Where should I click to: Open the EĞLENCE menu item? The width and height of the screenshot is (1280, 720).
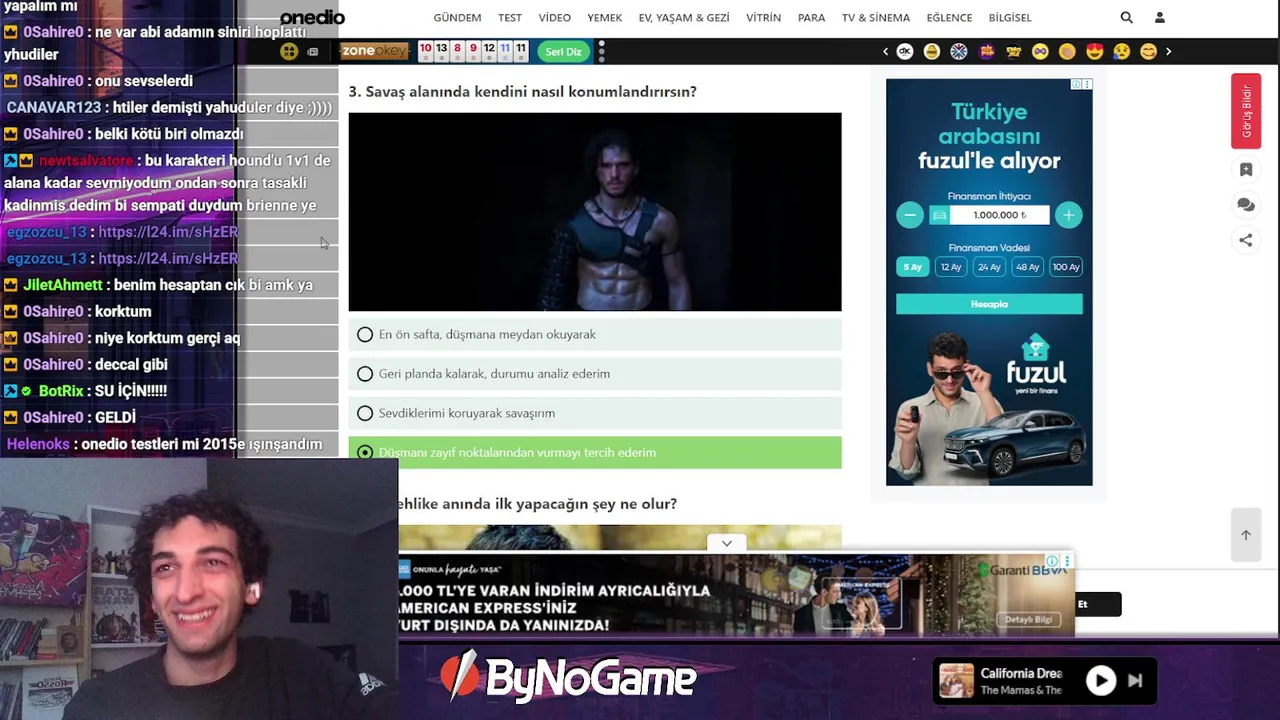coord(950,18)
